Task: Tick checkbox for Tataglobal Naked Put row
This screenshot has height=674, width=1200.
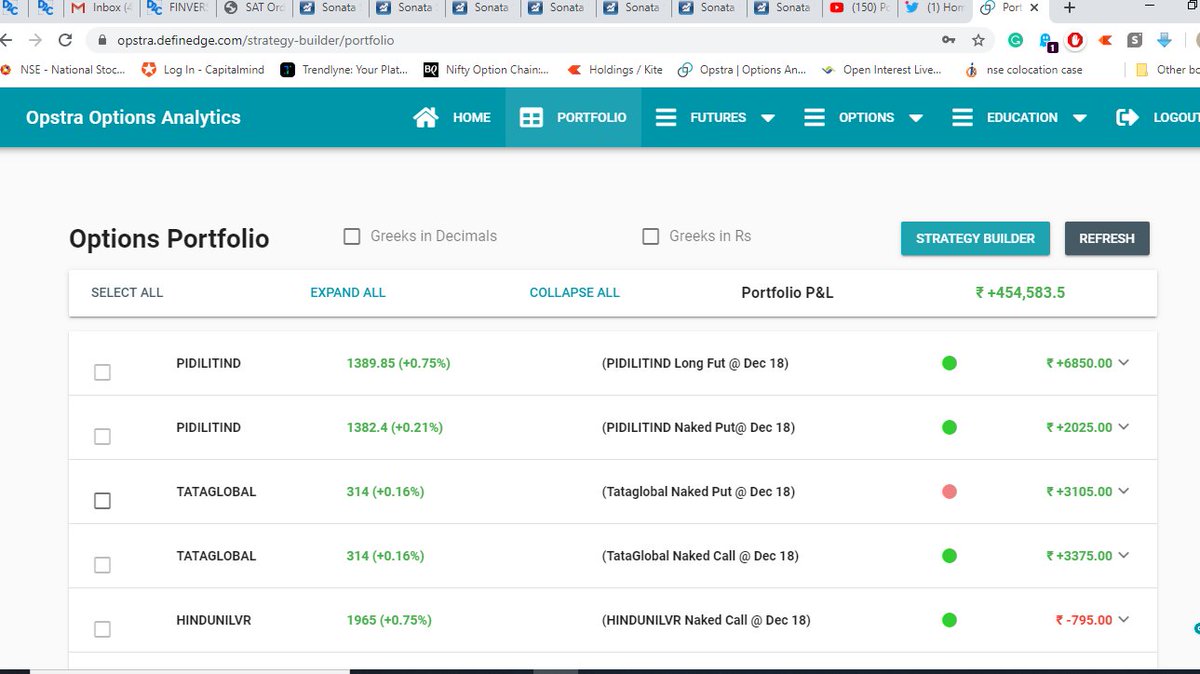Action: (102, 500)
